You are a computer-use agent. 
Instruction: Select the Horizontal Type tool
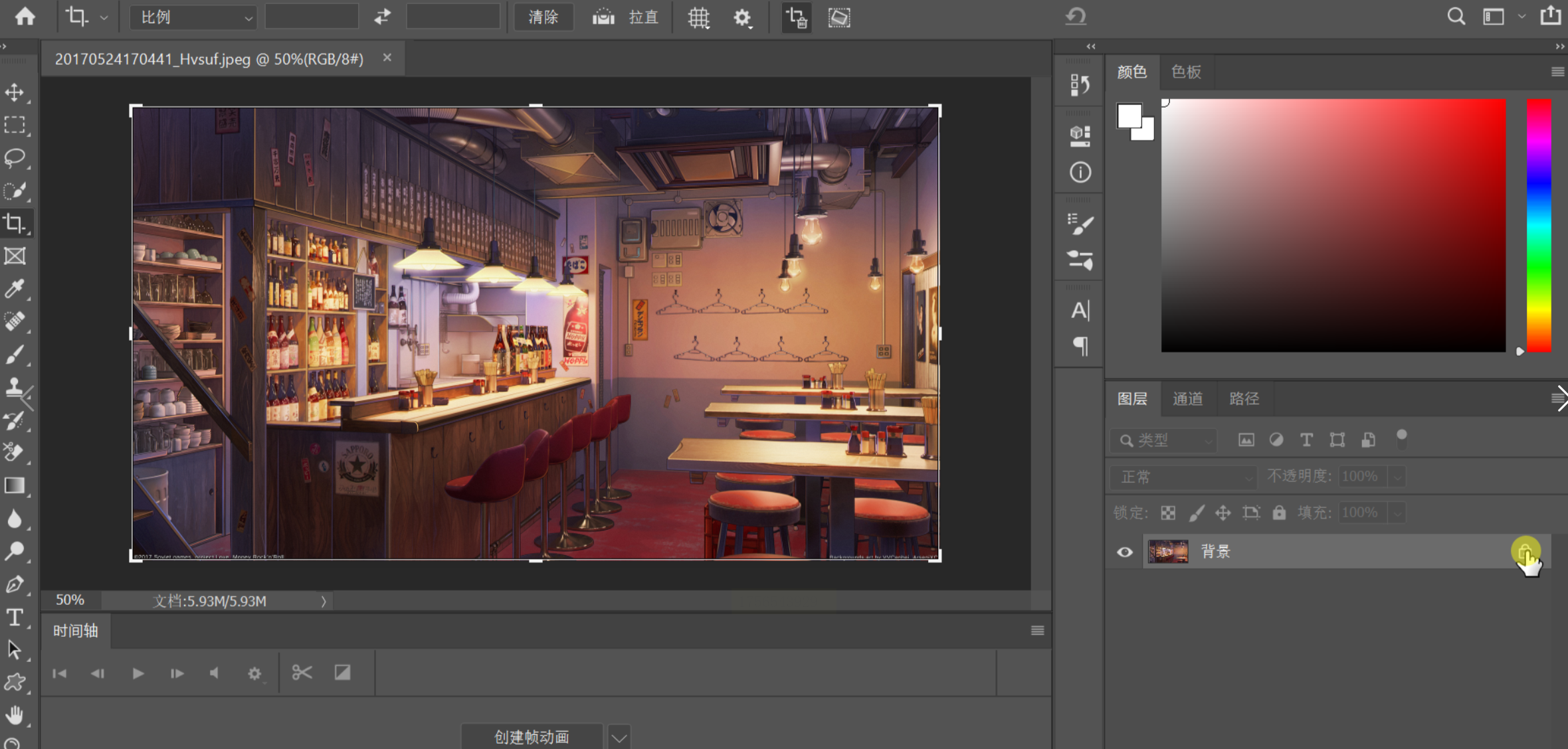15,618
